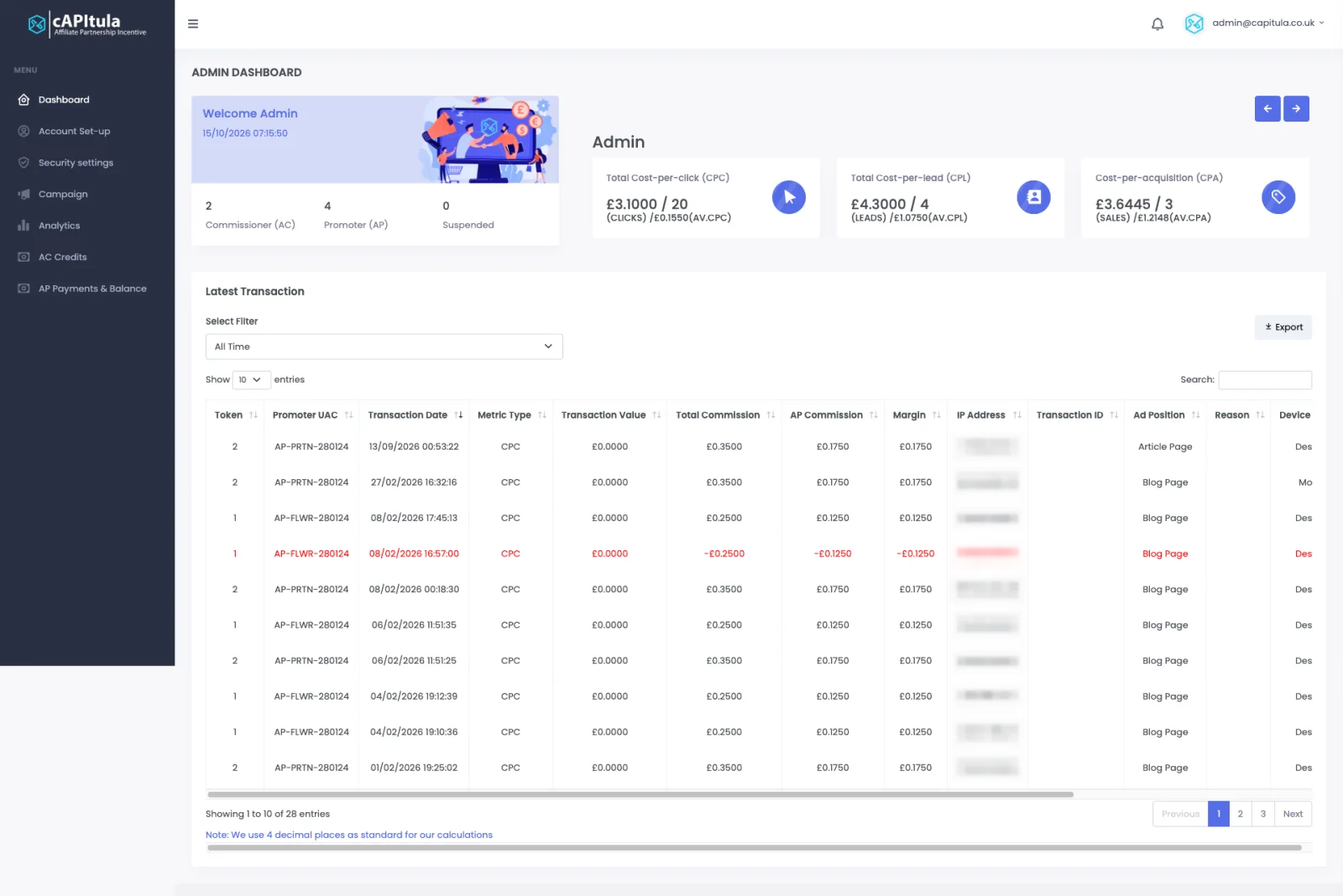The image size is (1343, 896).
Task: Click the AC Credits money icon
Action: point(24,257)
